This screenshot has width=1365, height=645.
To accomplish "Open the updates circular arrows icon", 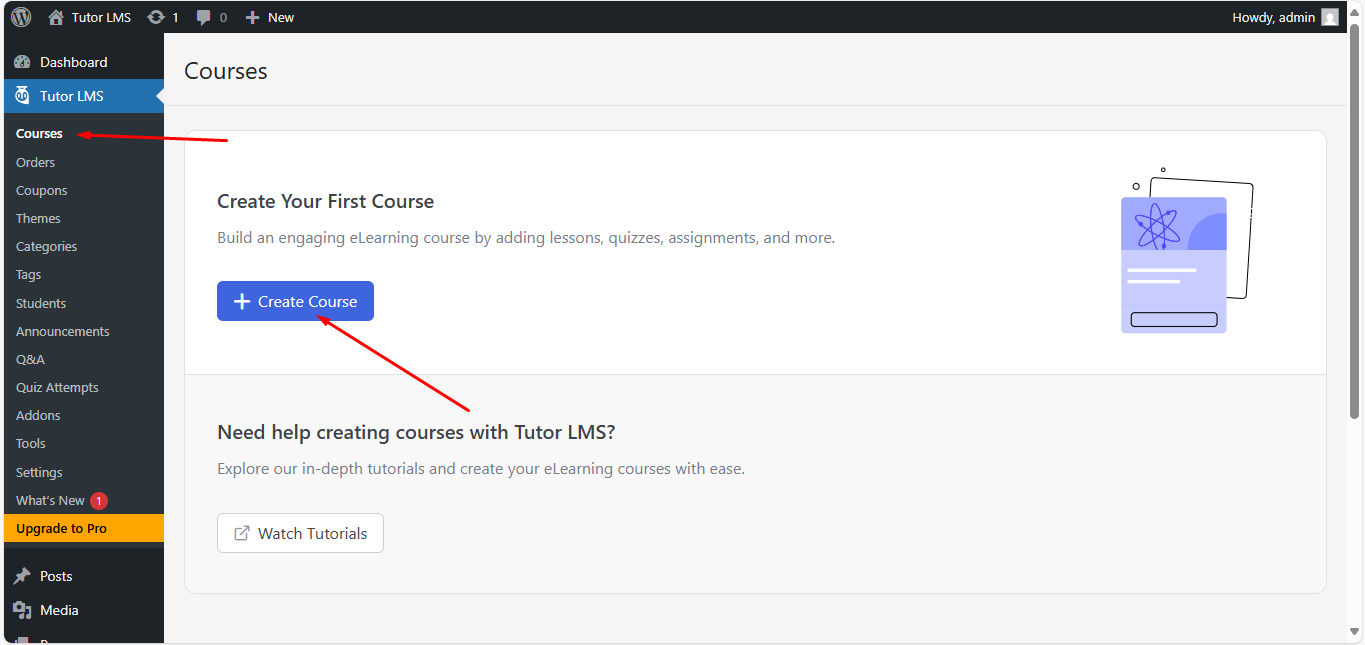I will 156,17.
